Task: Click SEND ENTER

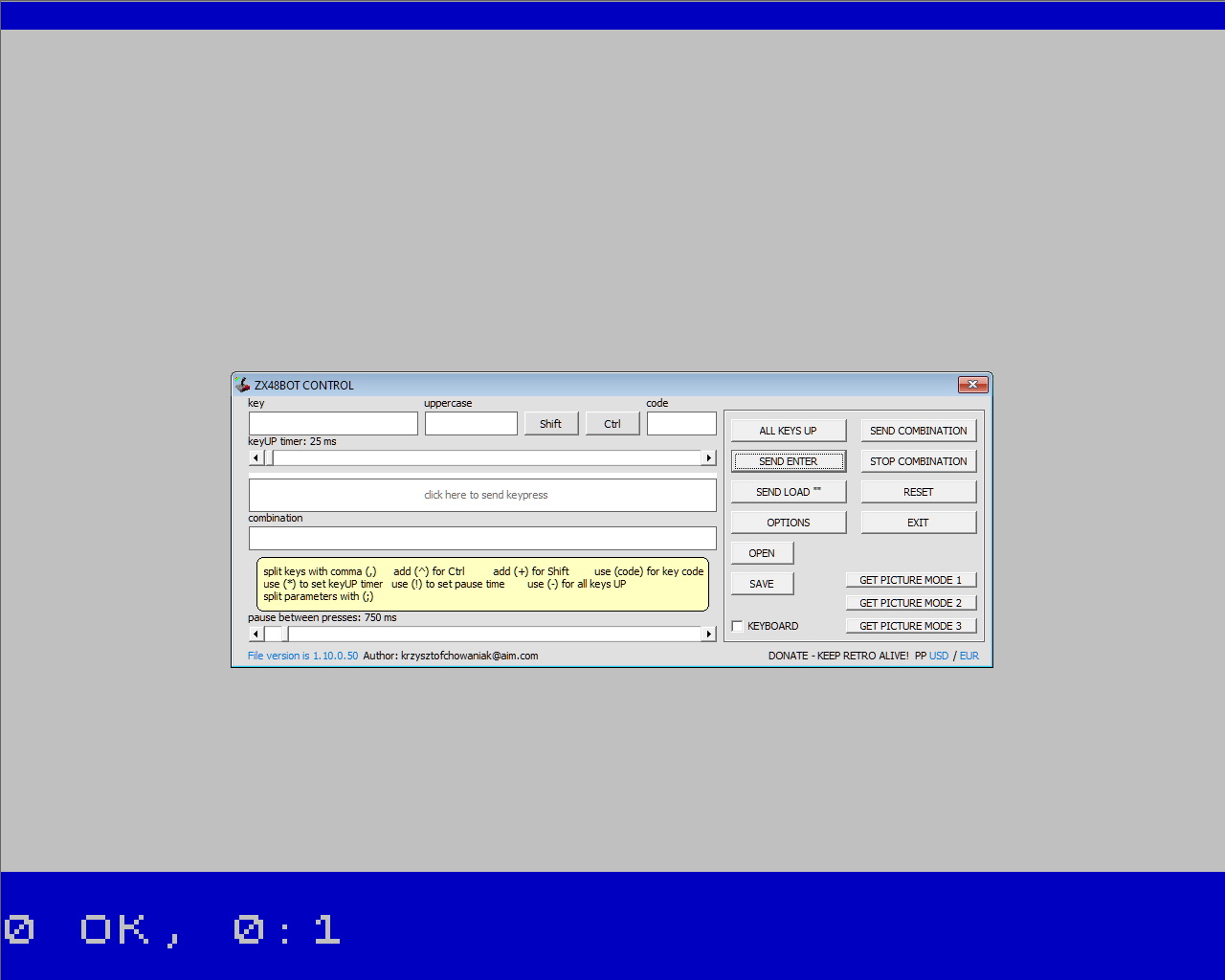Action: point(788,460)
